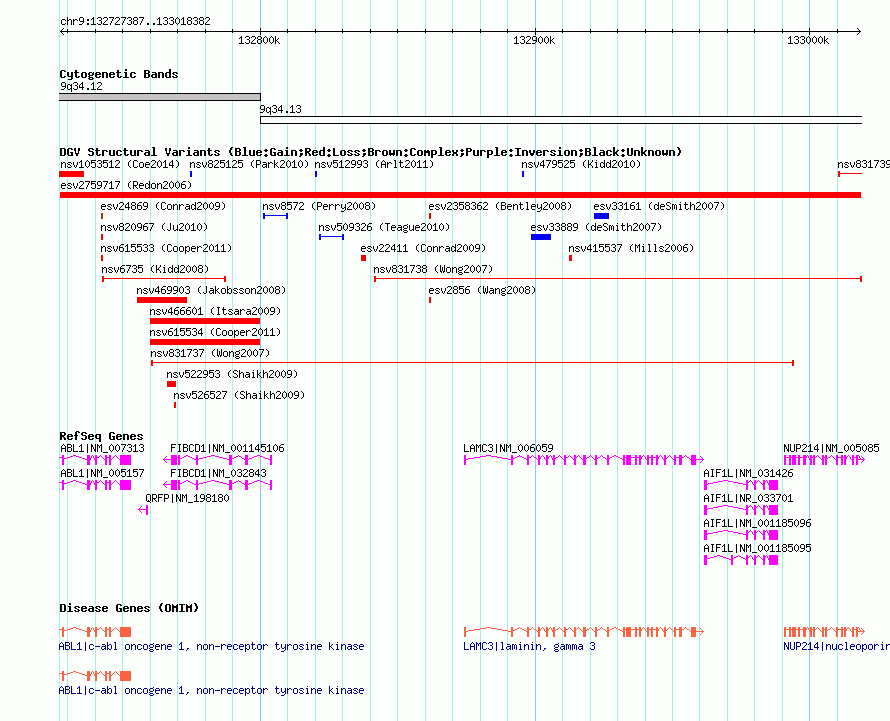
Task: Click the Cytogenetic Bands track title
Action: [119, 74]
